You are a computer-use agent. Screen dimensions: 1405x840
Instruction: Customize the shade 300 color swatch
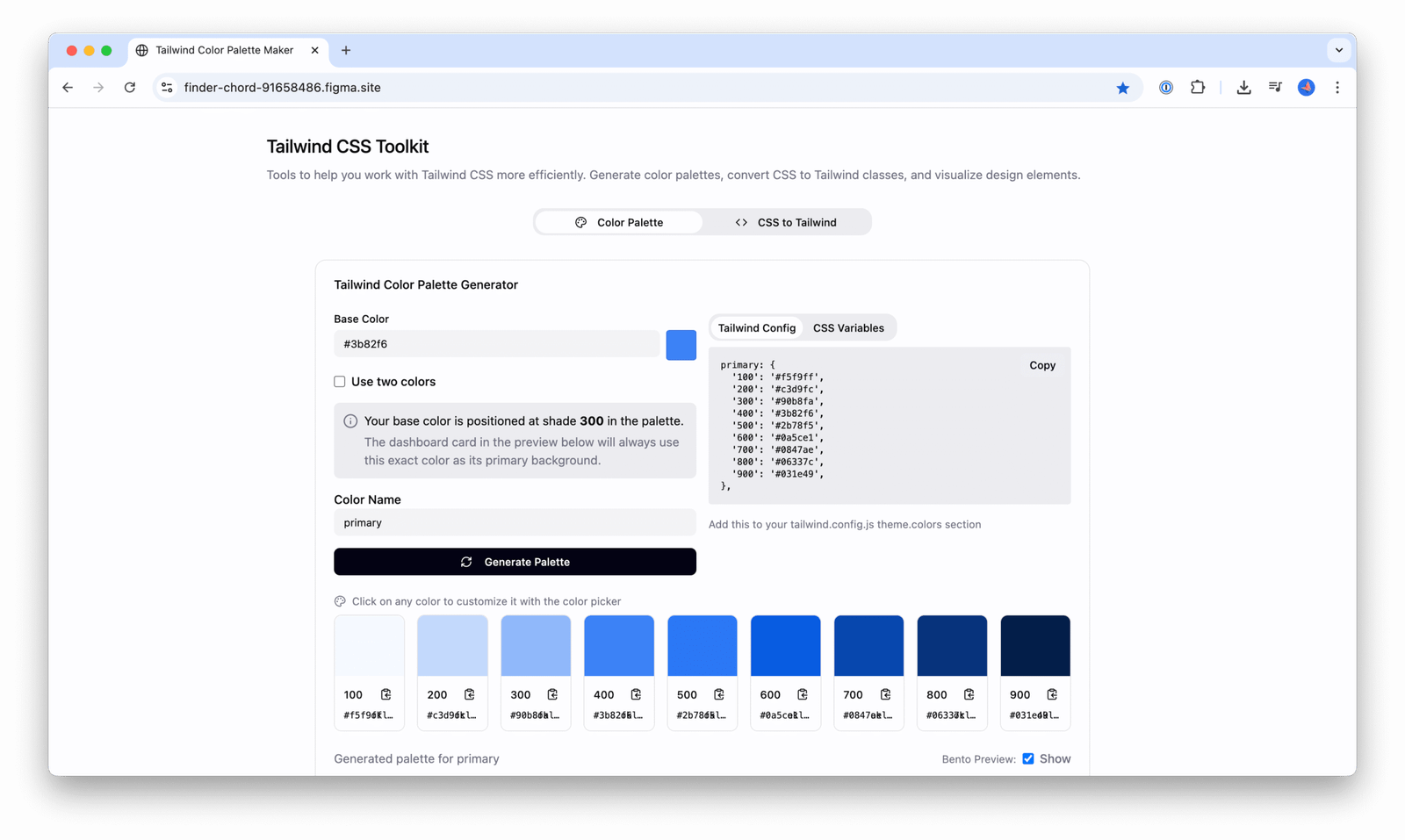click(x=536, y=646)
